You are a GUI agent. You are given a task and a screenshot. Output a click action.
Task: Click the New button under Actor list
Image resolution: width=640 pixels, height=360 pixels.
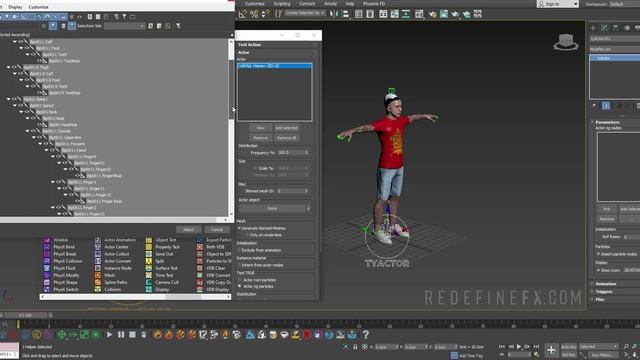[260, 128]
